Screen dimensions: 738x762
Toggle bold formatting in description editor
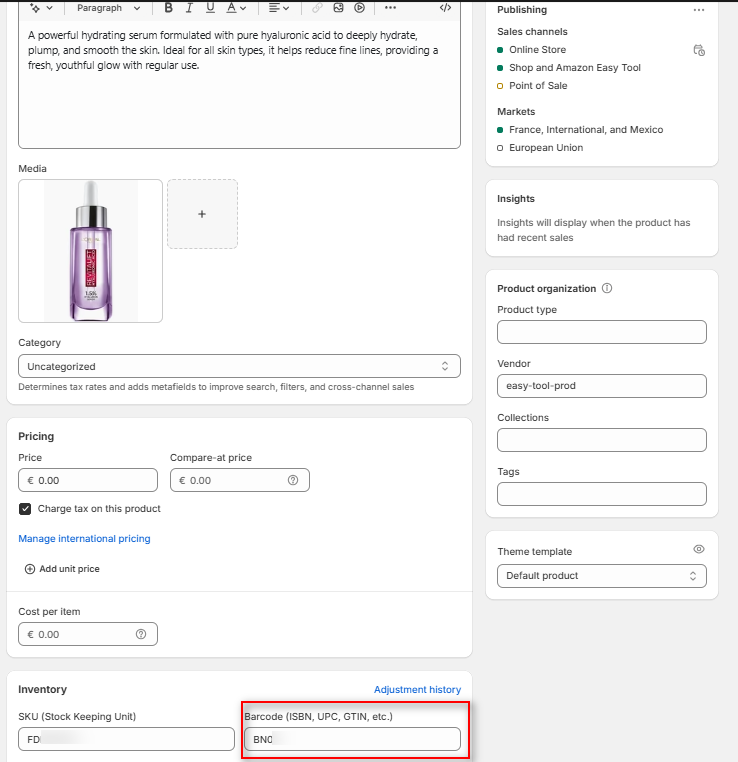(169, 8)
